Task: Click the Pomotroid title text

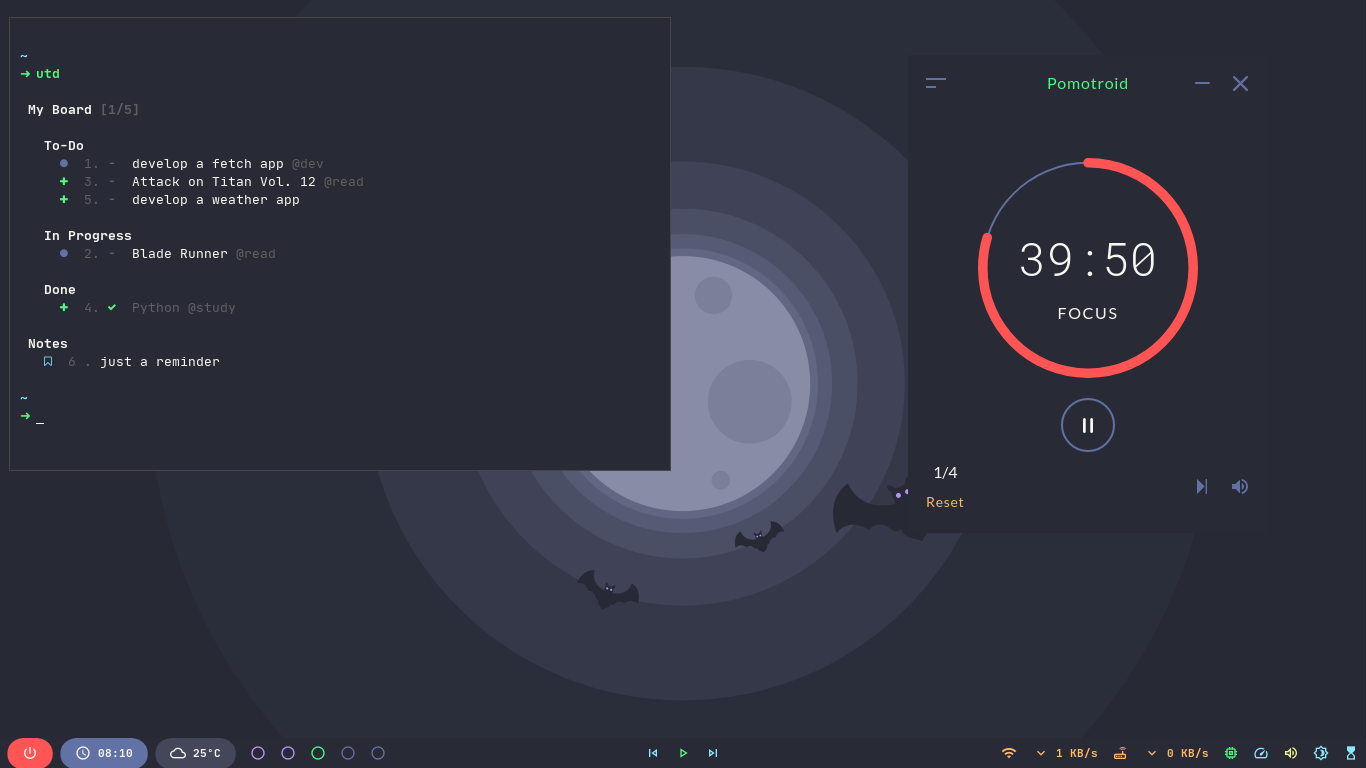Action: [1088, 83]
